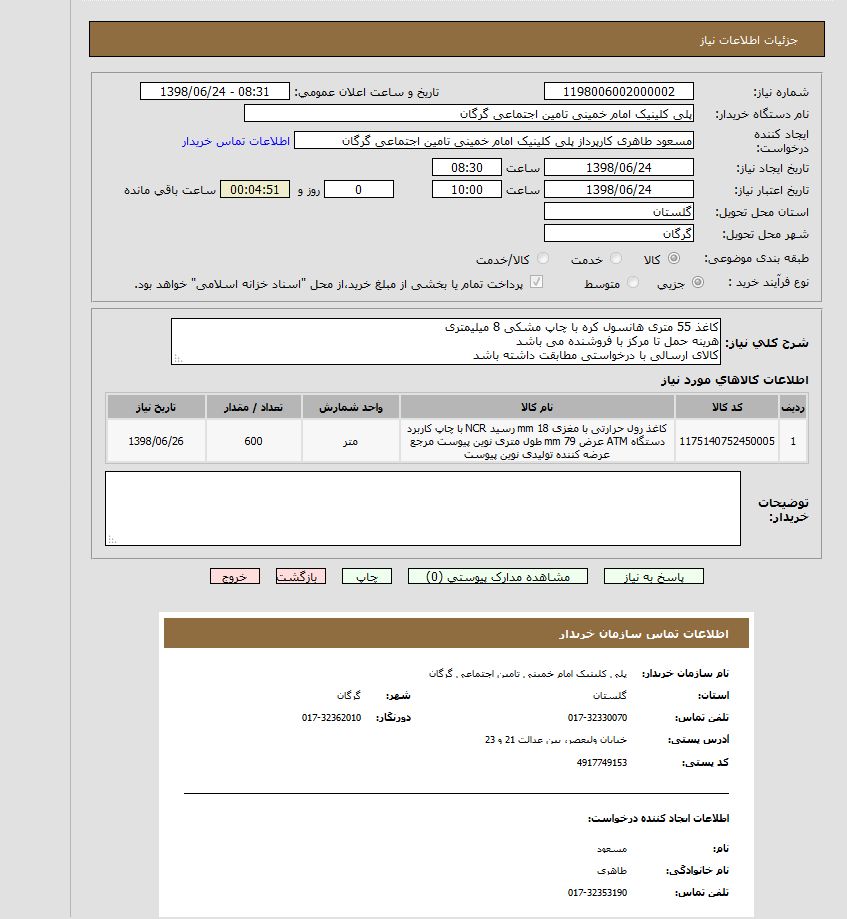Screen dimensions: 847x919
Task: Click the empty توضیحات خریدار text box
Action: (x=422, y=508)
